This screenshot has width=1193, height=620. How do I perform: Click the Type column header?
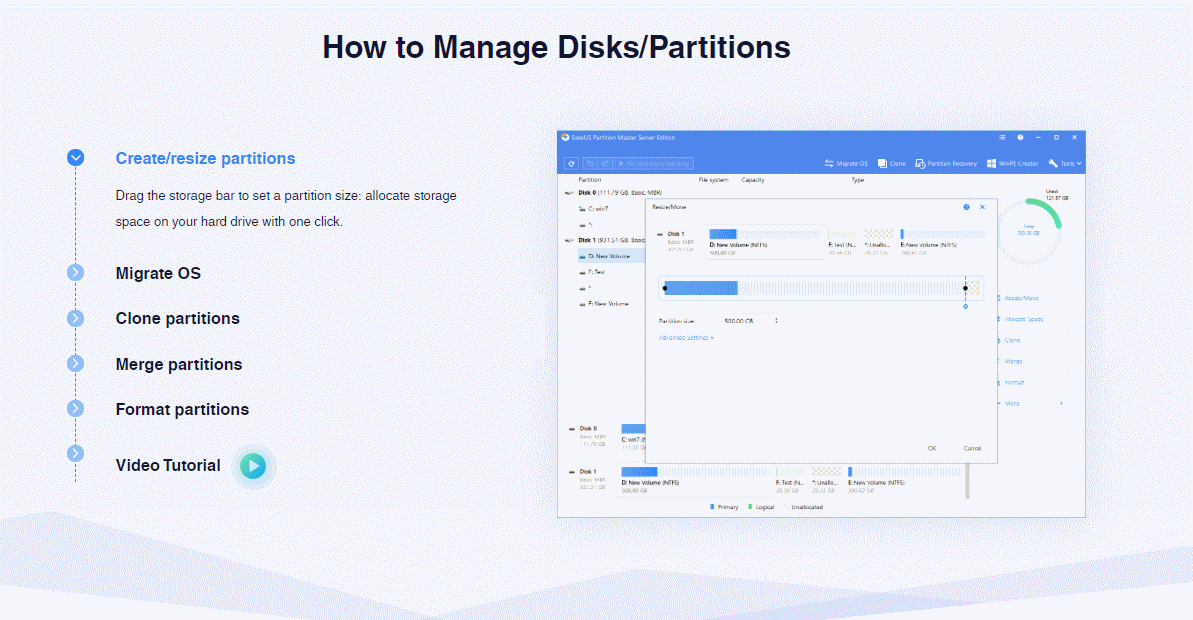point(857,180)
